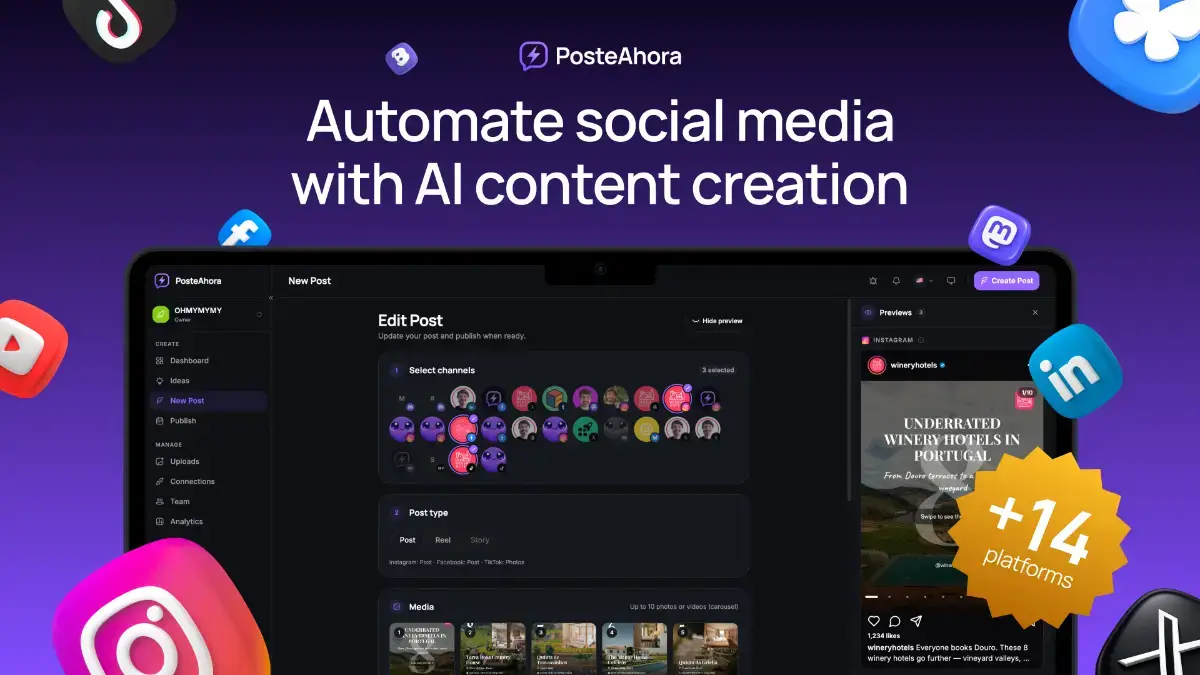Image resolution: width=1200 pixels, height=675 pixels.
Task: Select the green rocket channel avatar
Action: (585, 429)
